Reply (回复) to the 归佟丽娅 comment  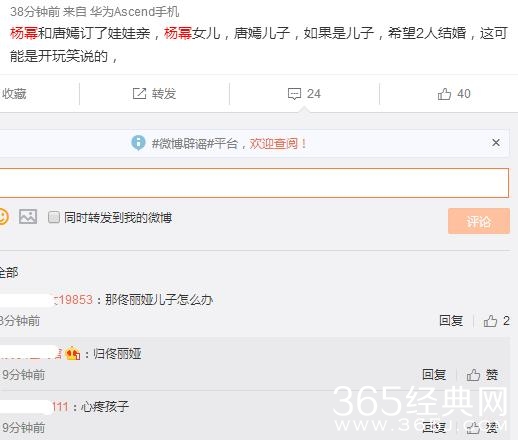point(434,375)
